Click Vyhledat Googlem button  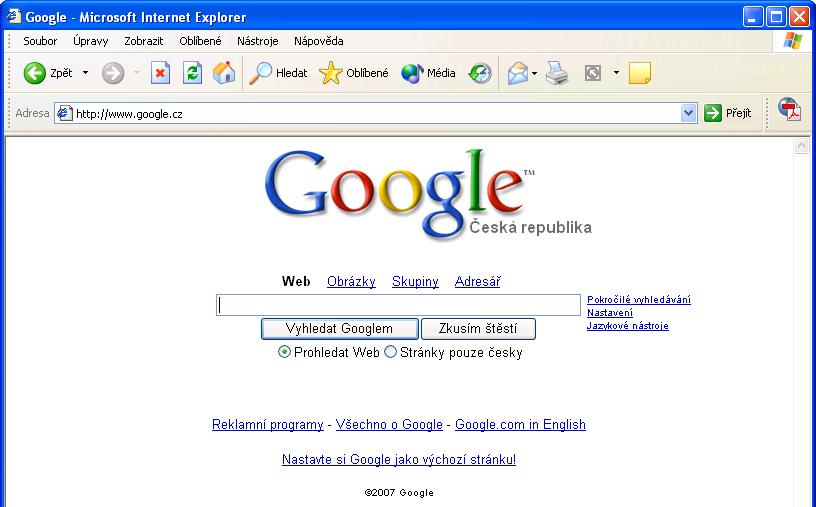click(339, 328)
